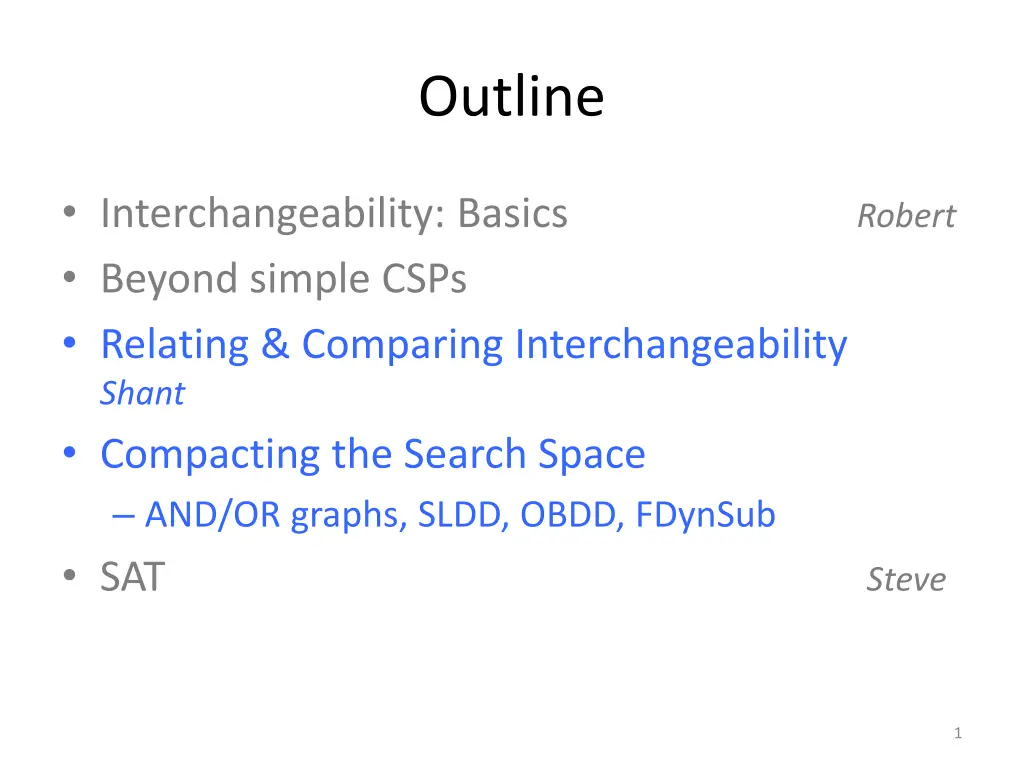Open the "Compacting the Search Space" heading
This screenshot has width=1024, height=768.
pyautogui.click(x=372, y=455)
